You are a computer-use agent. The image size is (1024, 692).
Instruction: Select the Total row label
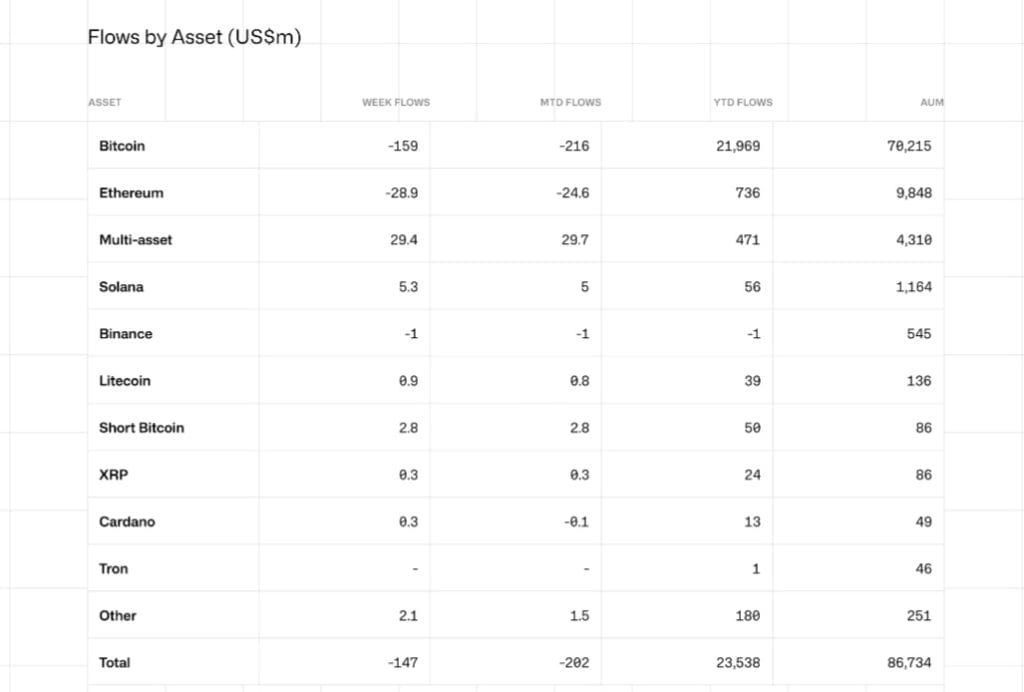114,663
